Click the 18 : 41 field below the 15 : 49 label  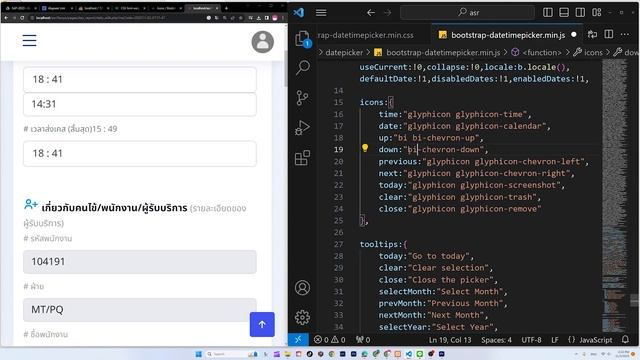point(140,153)
